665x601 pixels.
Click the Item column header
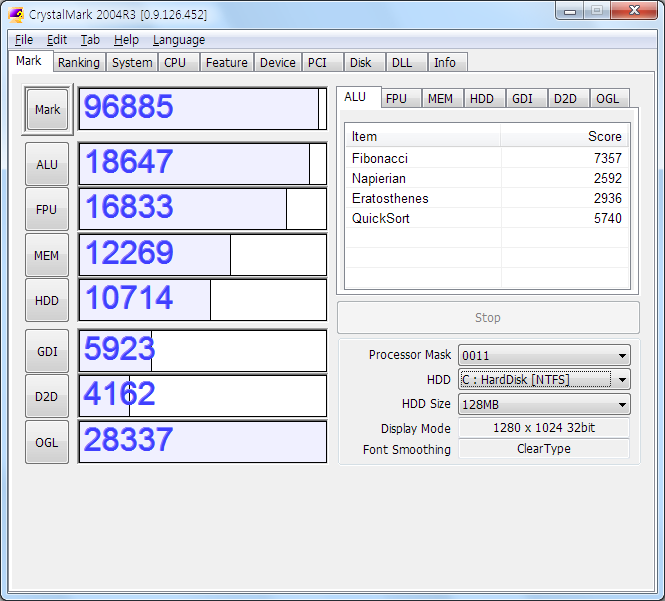[423, 136]
